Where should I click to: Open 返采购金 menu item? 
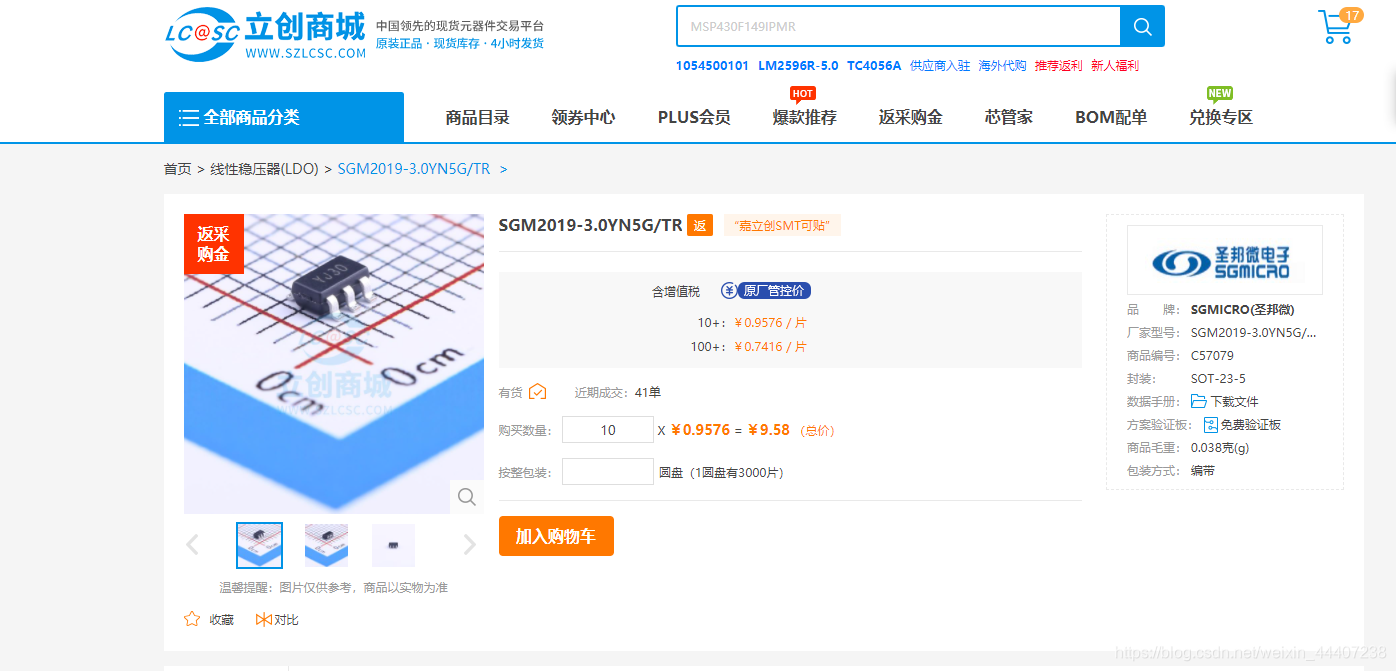910,117
